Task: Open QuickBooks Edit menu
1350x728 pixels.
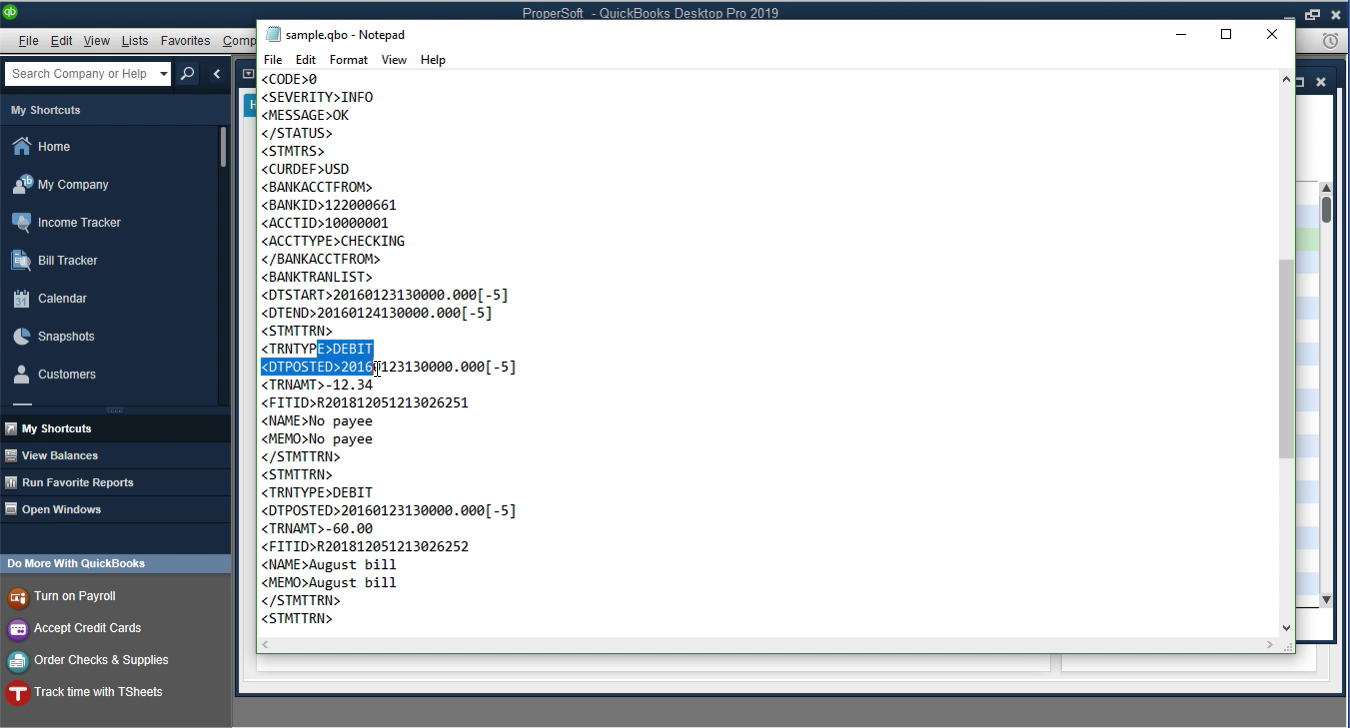Action: pos(61,41)
